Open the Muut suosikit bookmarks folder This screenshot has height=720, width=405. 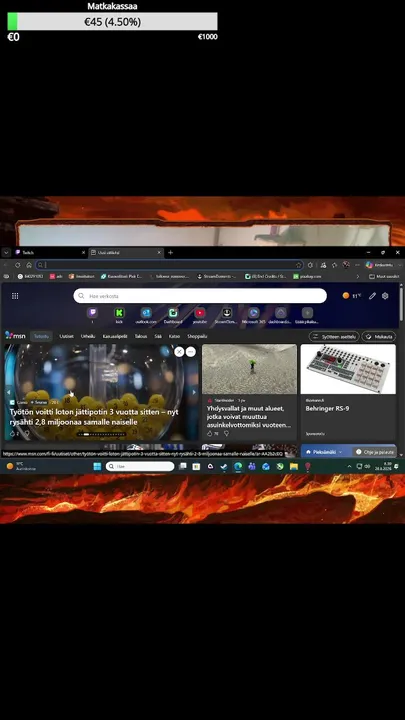pos(384,276)
